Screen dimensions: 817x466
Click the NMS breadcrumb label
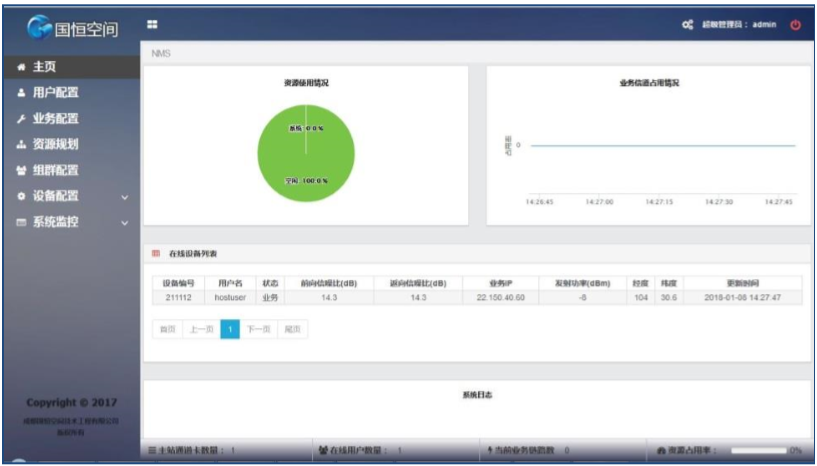pyautogui.click(x=161, y=54)
